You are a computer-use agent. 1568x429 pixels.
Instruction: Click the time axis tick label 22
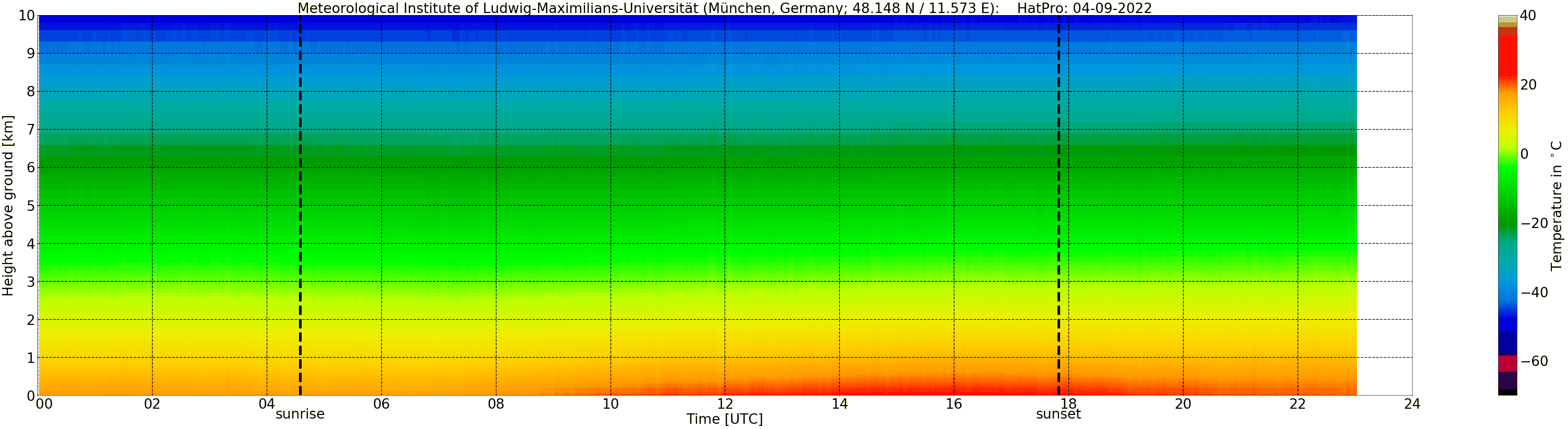tap(1298, 404)
